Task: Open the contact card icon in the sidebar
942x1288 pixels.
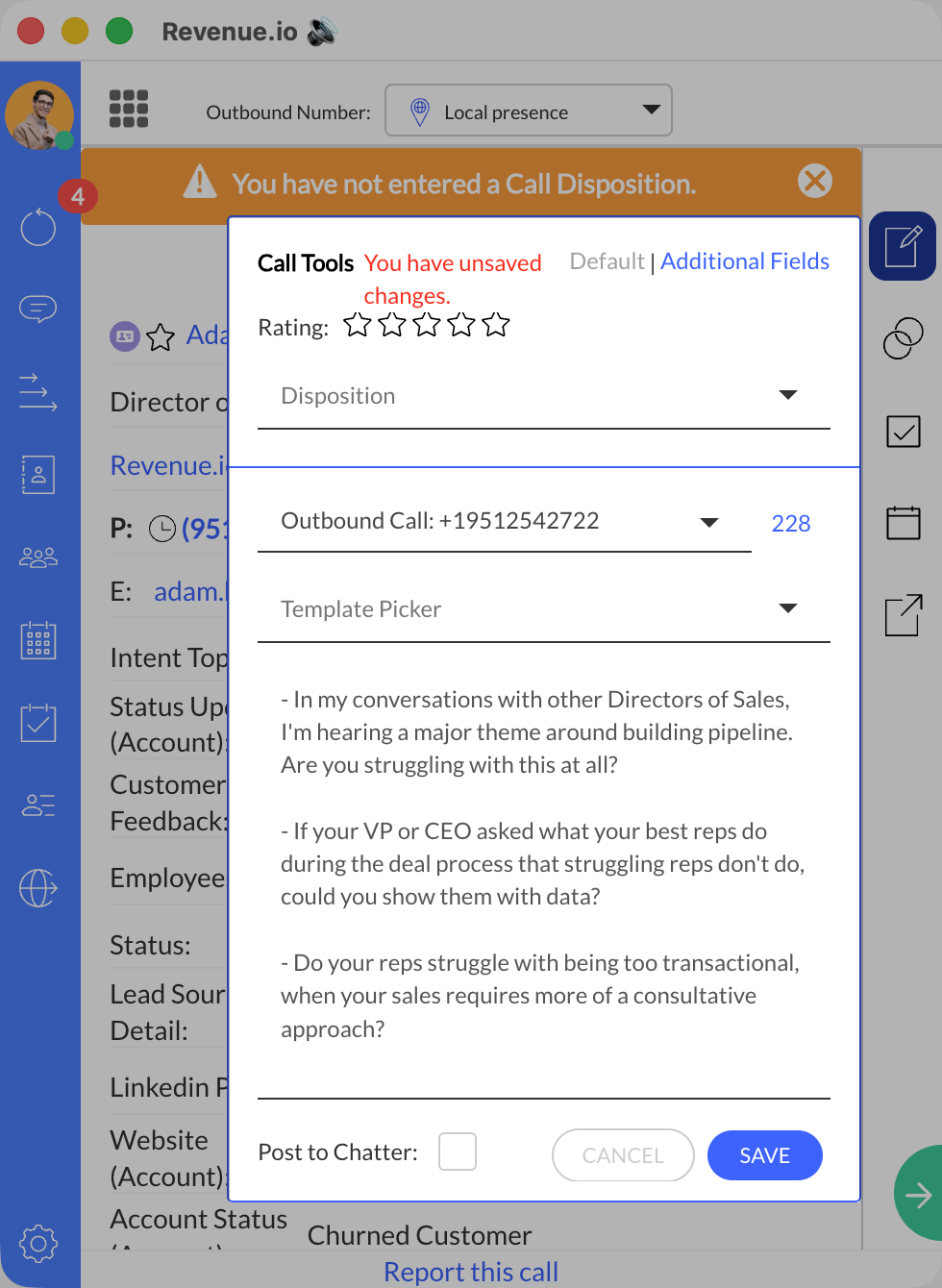Action: pyautogui.click(x=37, y=474)
